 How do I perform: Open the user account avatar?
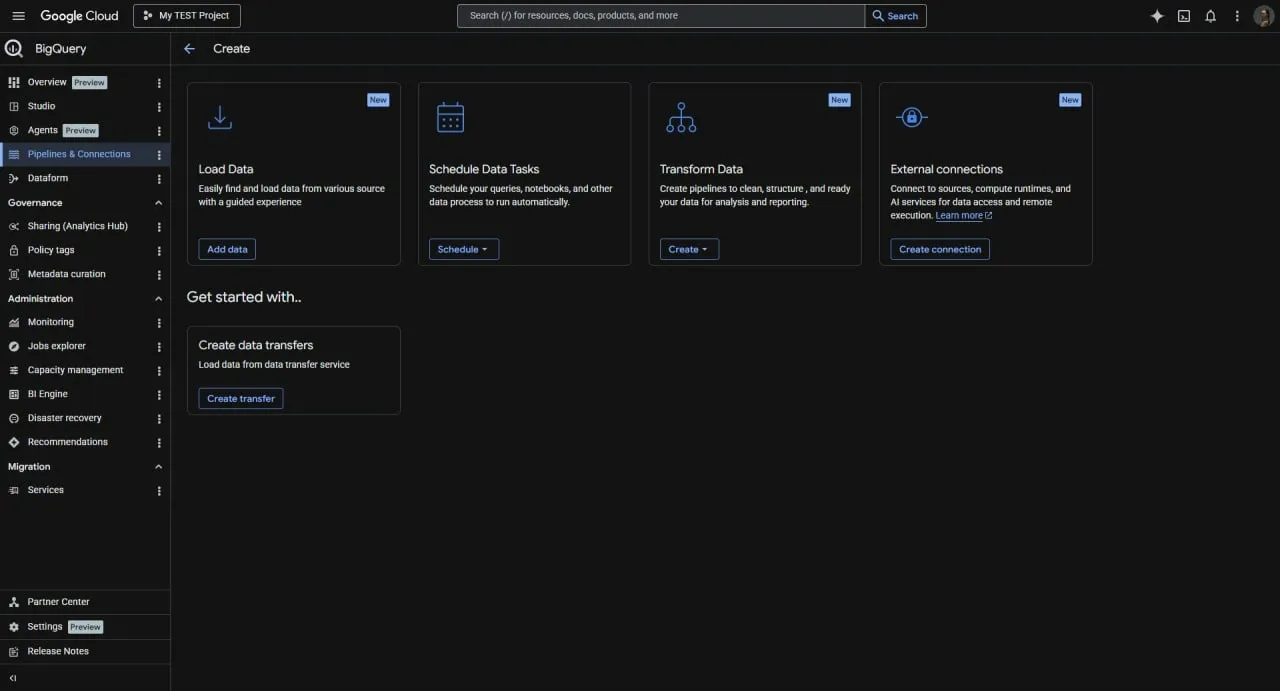1263,16
